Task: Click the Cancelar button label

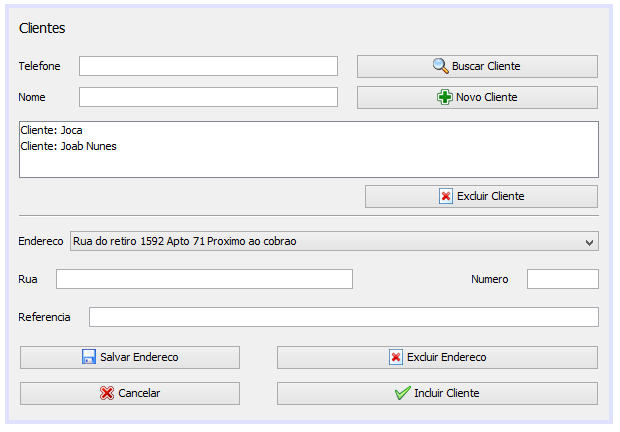Action: tap(139, 393)
